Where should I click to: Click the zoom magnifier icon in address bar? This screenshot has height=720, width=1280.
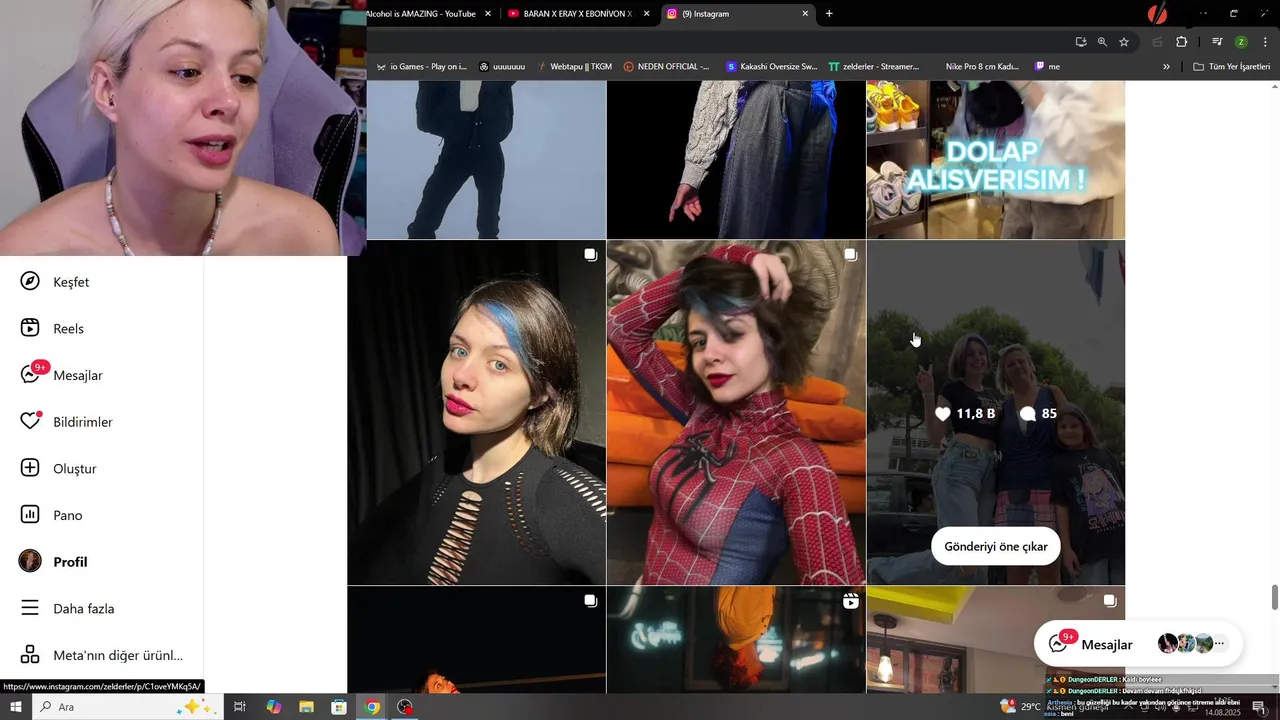click(x=1102, y=42)
